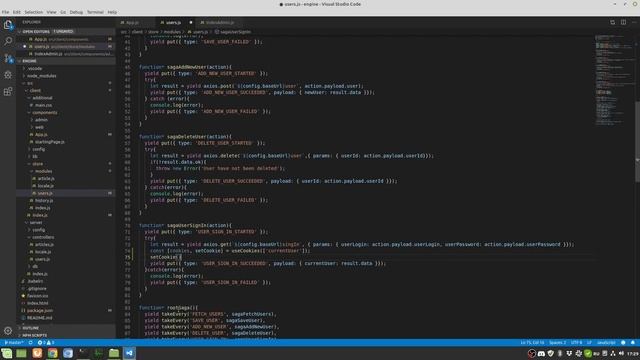Click the sagaUserSignIn breadcrumb
The height and width of the screenshot is (360, 640).
(233, 32)
